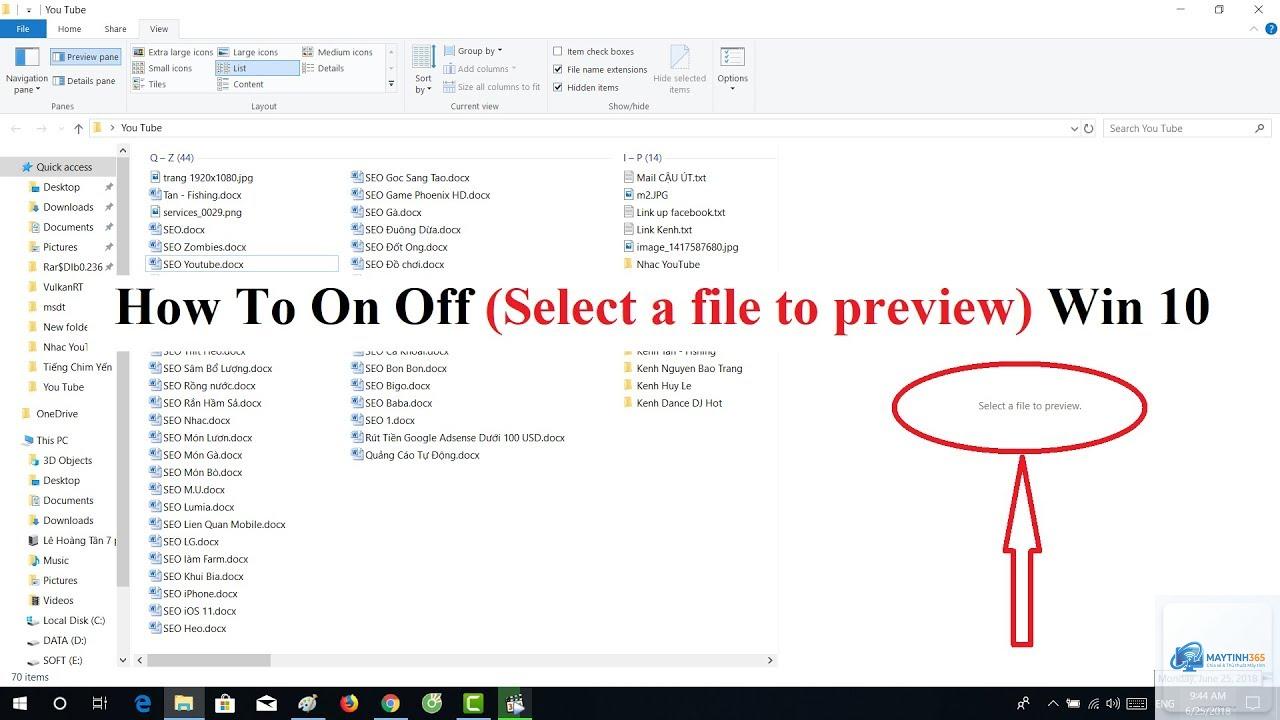1280x720 pixels.
Task: Click Size all columns to fit
Action: tap(492, 87)
